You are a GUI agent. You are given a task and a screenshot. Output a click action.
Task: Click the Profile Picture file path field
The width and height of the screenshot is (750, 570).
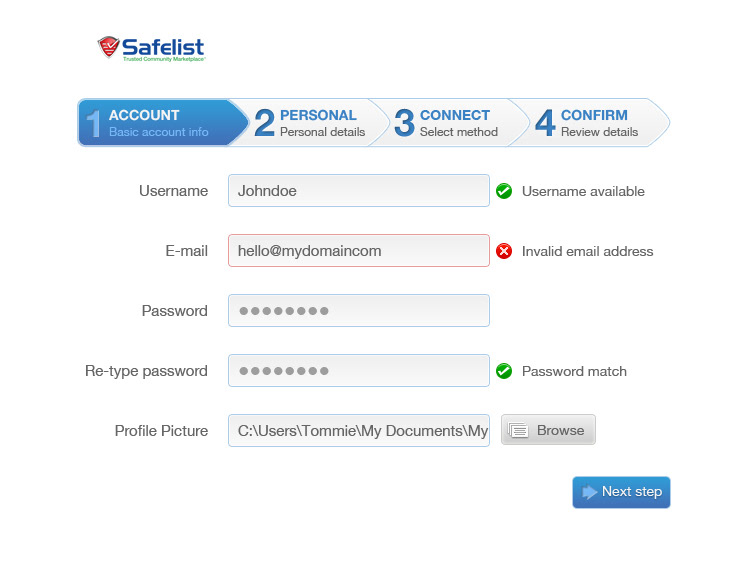[359, 430]
